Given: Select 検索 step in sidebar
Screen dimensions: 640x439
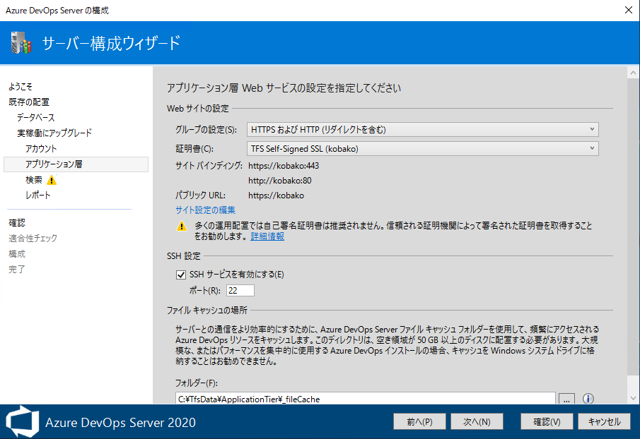Looking at the screenshot, I should (x=34, y=180).
